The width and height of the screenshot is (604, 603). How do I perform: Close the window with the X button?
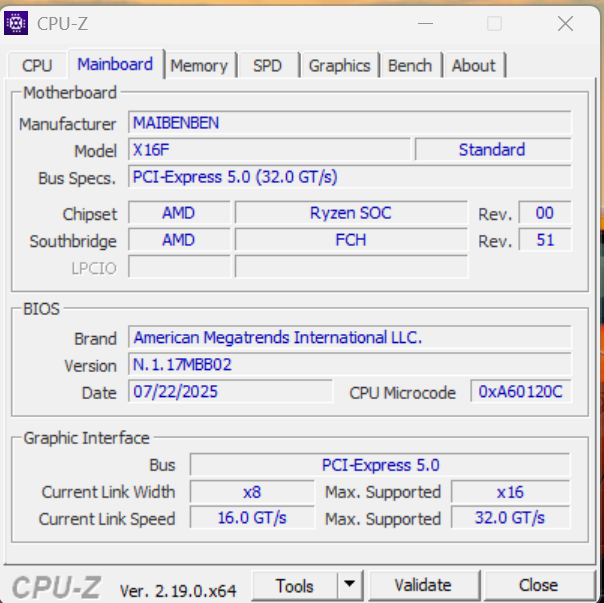pyautogui.click(x=565, y=24)
